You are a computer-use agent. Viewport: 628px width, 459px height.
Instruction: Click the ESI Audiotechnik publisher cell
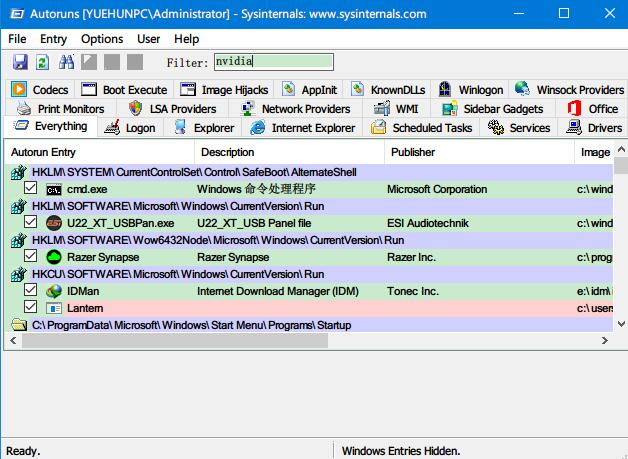427,223
